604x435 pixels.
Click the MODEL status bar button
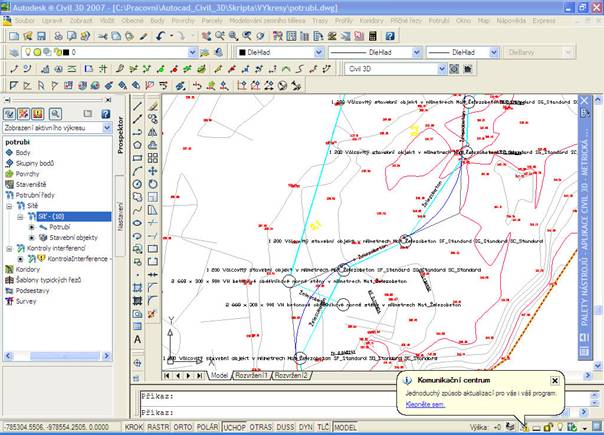pos(346,427)
